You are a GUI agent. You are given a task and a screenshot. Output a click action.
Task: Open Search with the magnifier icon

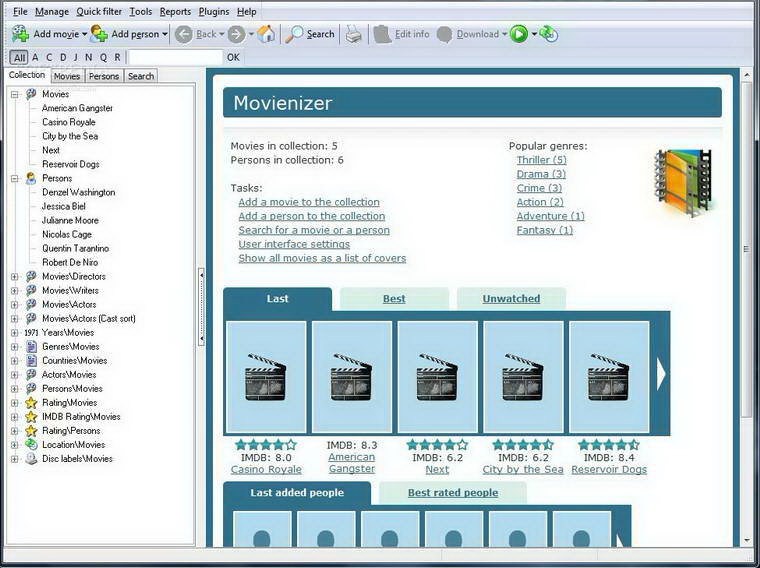[x=294, y=34]
